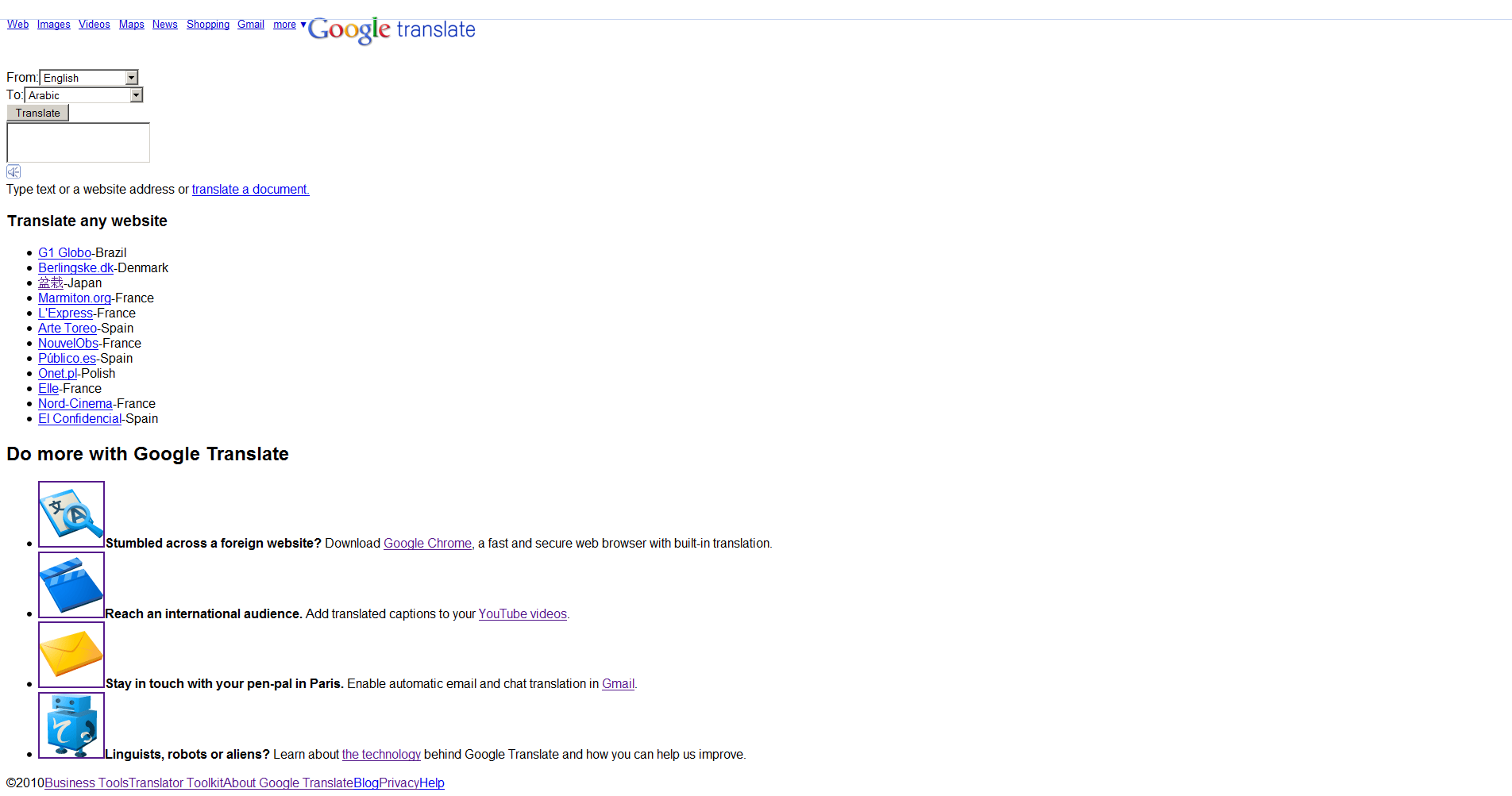This screenshot has height=796, width=1512.
Task: Click the blue robot icon
Action: pos(71,725)
